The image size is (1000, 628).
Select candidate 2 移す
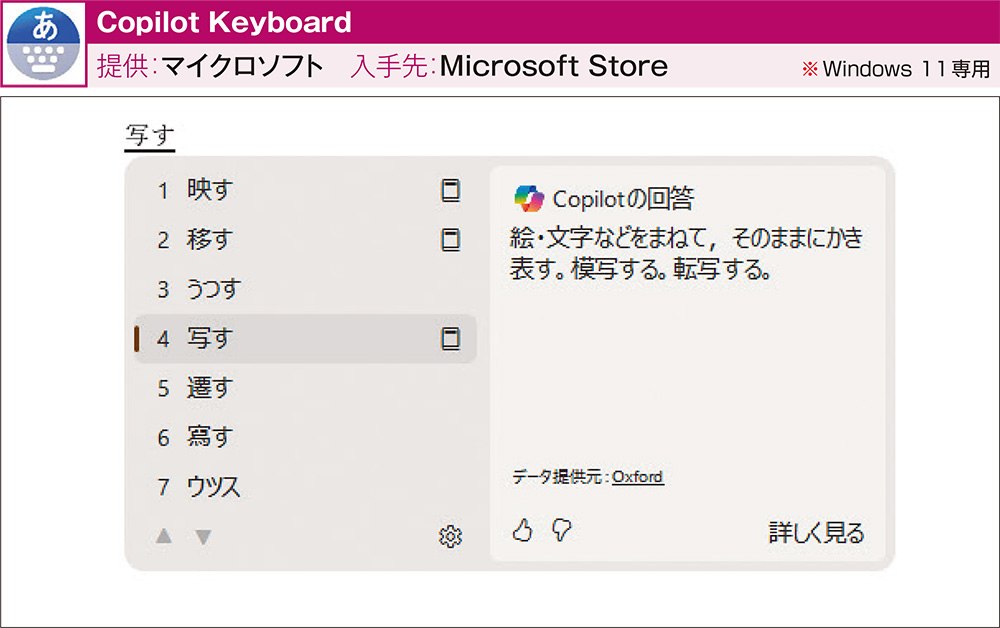[x=305, y=240]
